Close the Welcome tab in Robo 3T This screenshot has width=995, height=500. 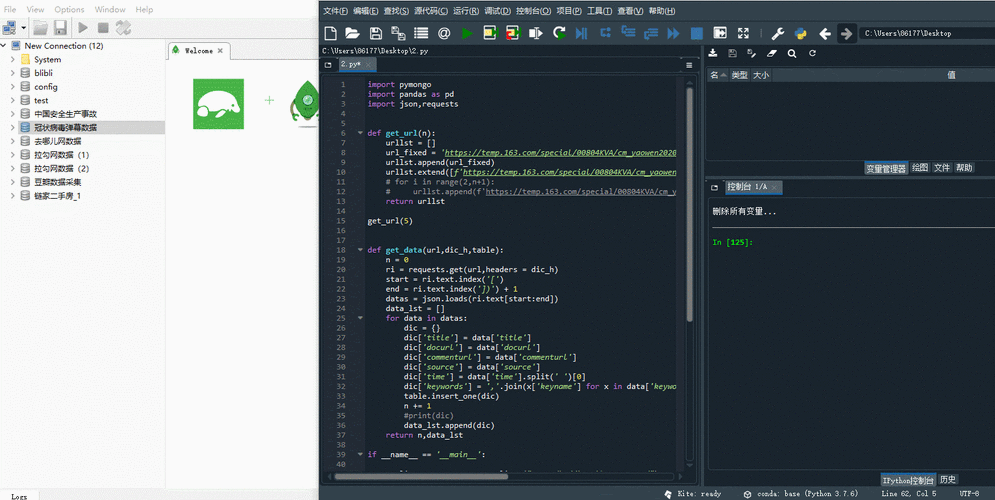click(x=220, y=51)
